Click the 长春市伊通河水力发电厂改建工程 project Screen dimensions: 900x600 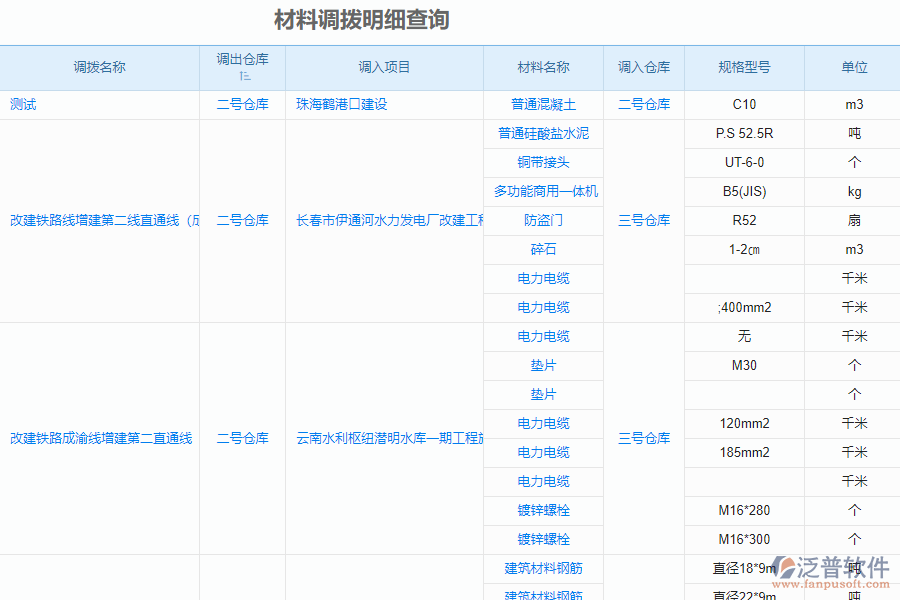[x=385, y=221]
